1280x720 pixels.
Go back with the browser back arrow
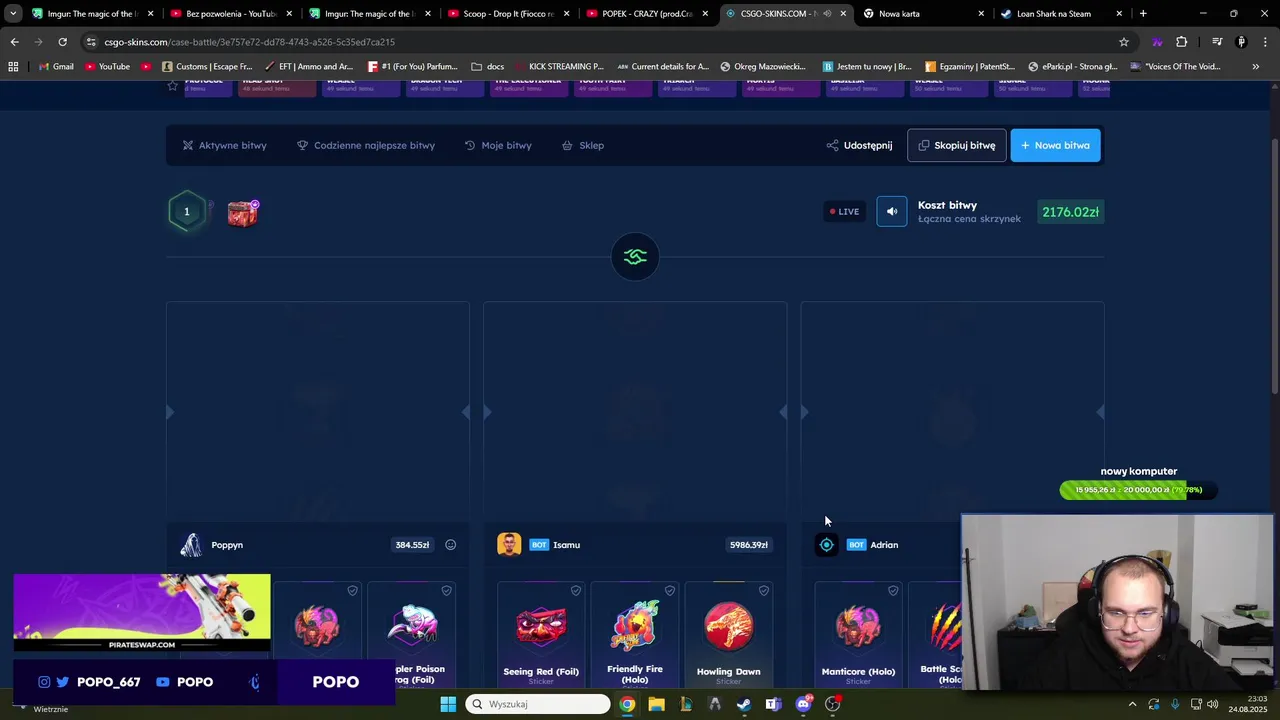coord(14,42)
